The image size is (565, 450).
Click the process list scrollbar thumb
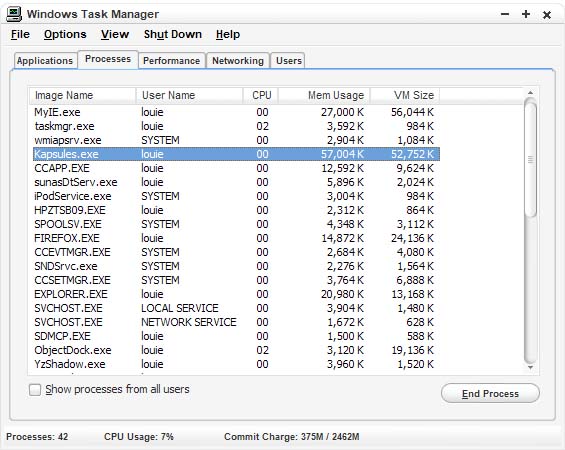pyautogui.click(x=530, y=159)
